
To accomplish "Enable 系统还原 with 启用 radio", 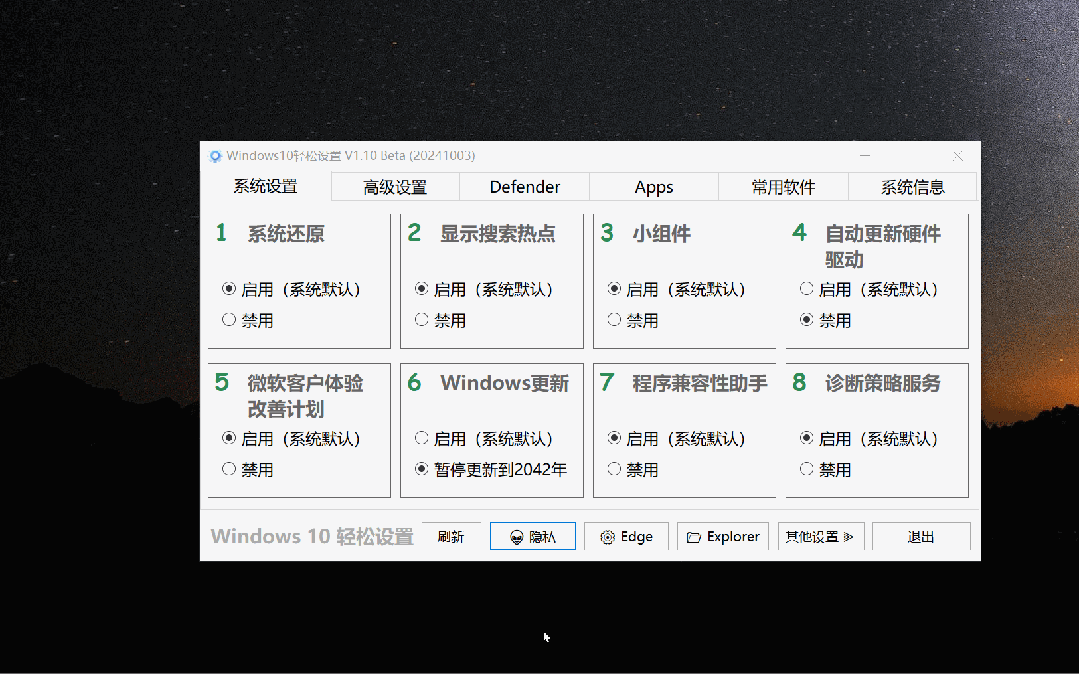I will point(292,289).
